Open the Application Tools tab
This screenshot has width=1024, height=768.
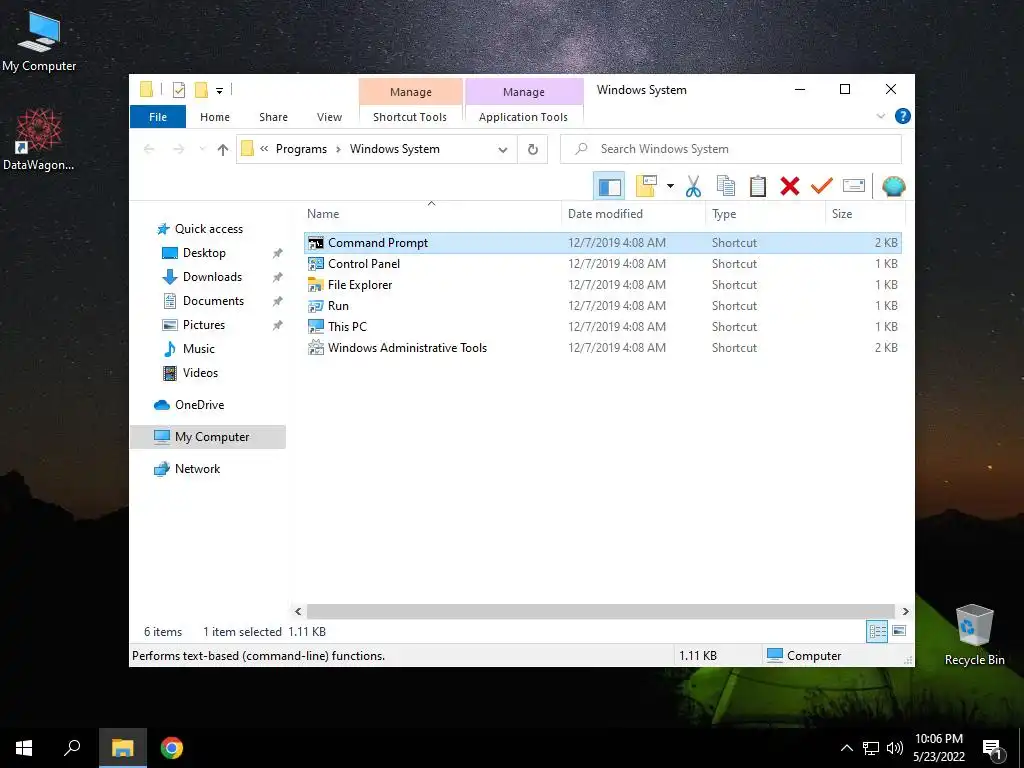pos(523,117)
